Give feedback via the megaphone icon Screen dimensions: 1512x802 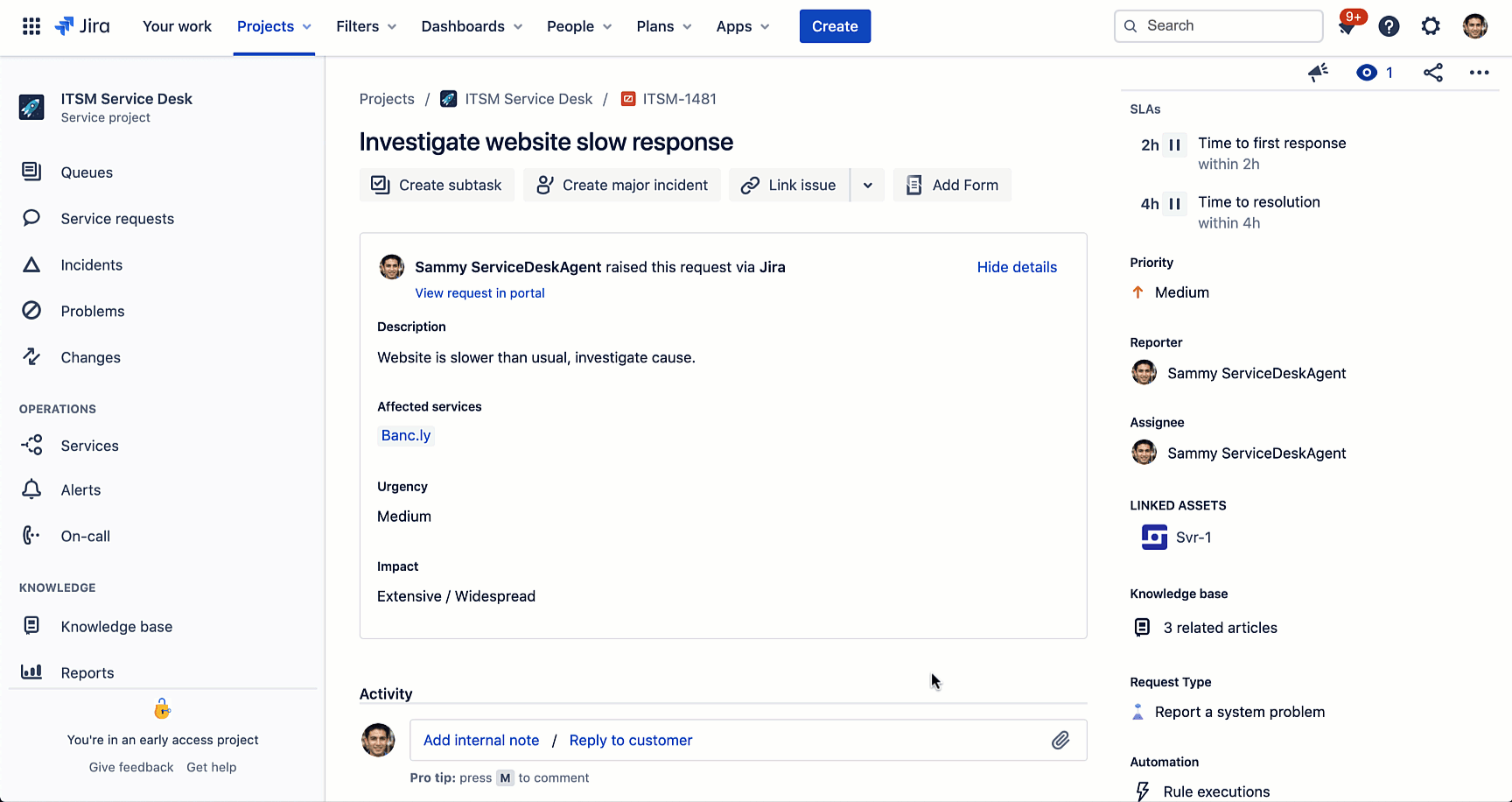click(x=1318, y=73)
